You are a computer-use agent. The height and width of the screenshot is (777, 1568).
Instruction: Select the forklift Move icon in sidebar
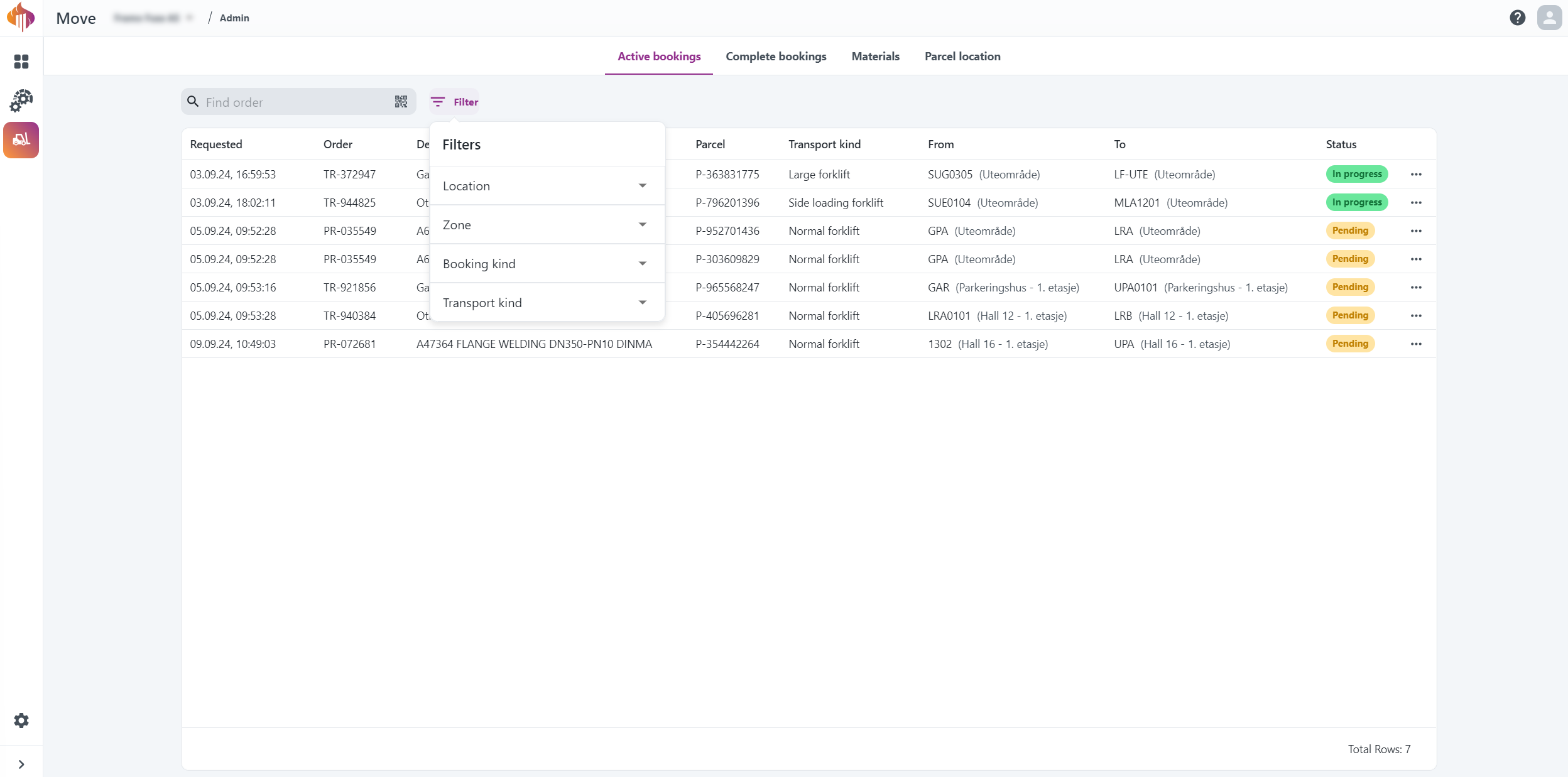[x=21, y=139]
